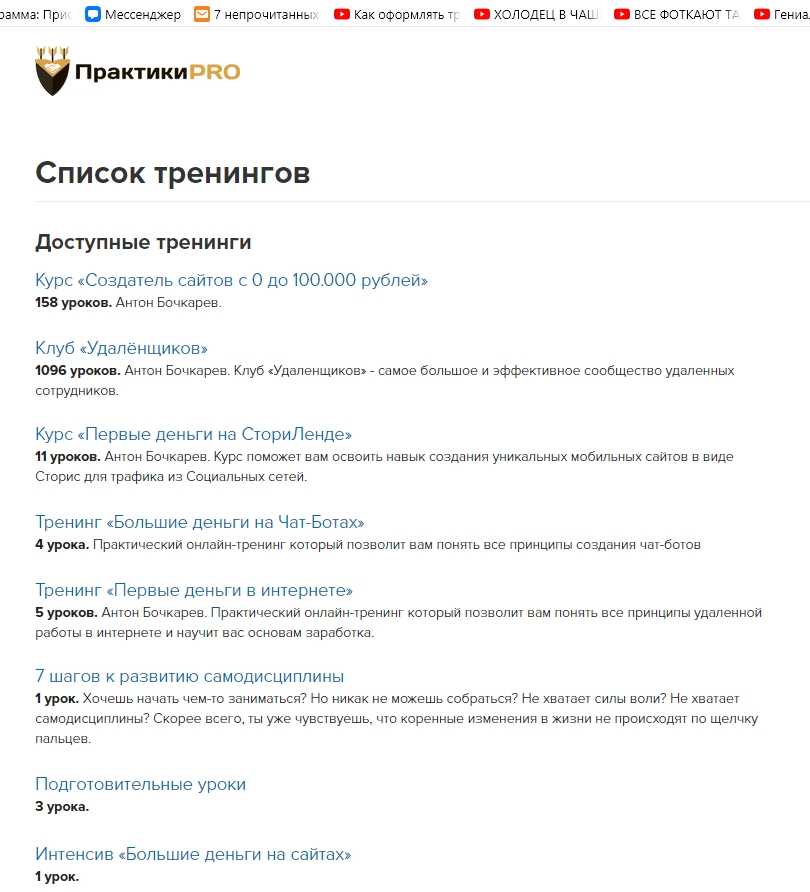
Task: Open the '7 непрочитанных' bookmark label
Action: coord(266,14)
